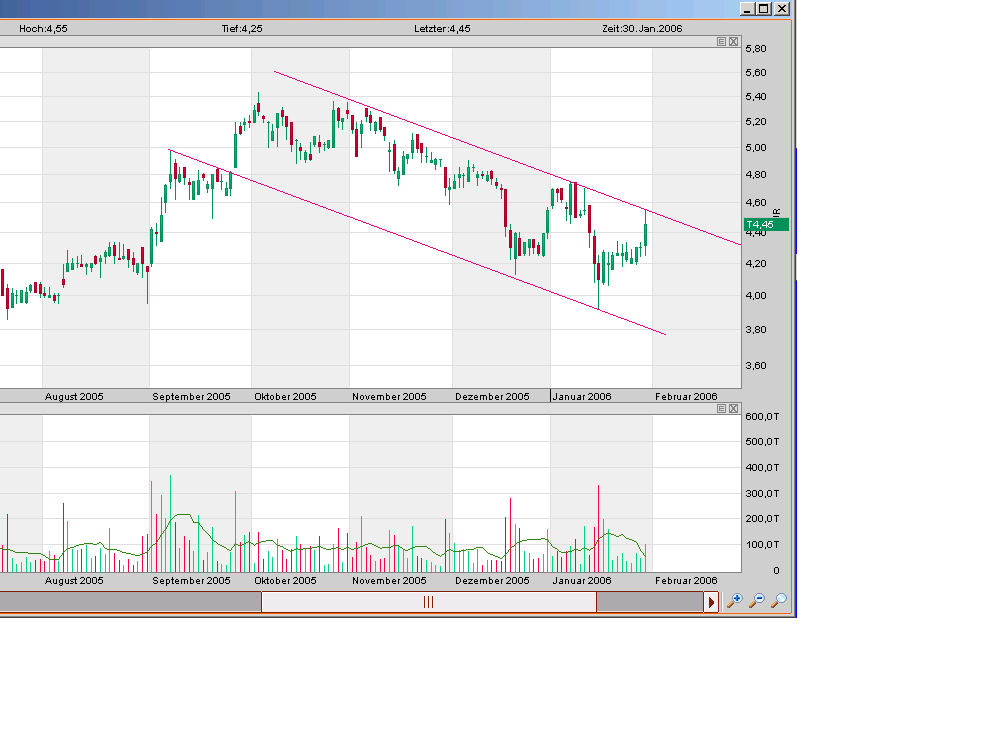Select the lower pink trend channel line
Screen dimensions: 995x751
pyautogui.click(x=417, y=242)
